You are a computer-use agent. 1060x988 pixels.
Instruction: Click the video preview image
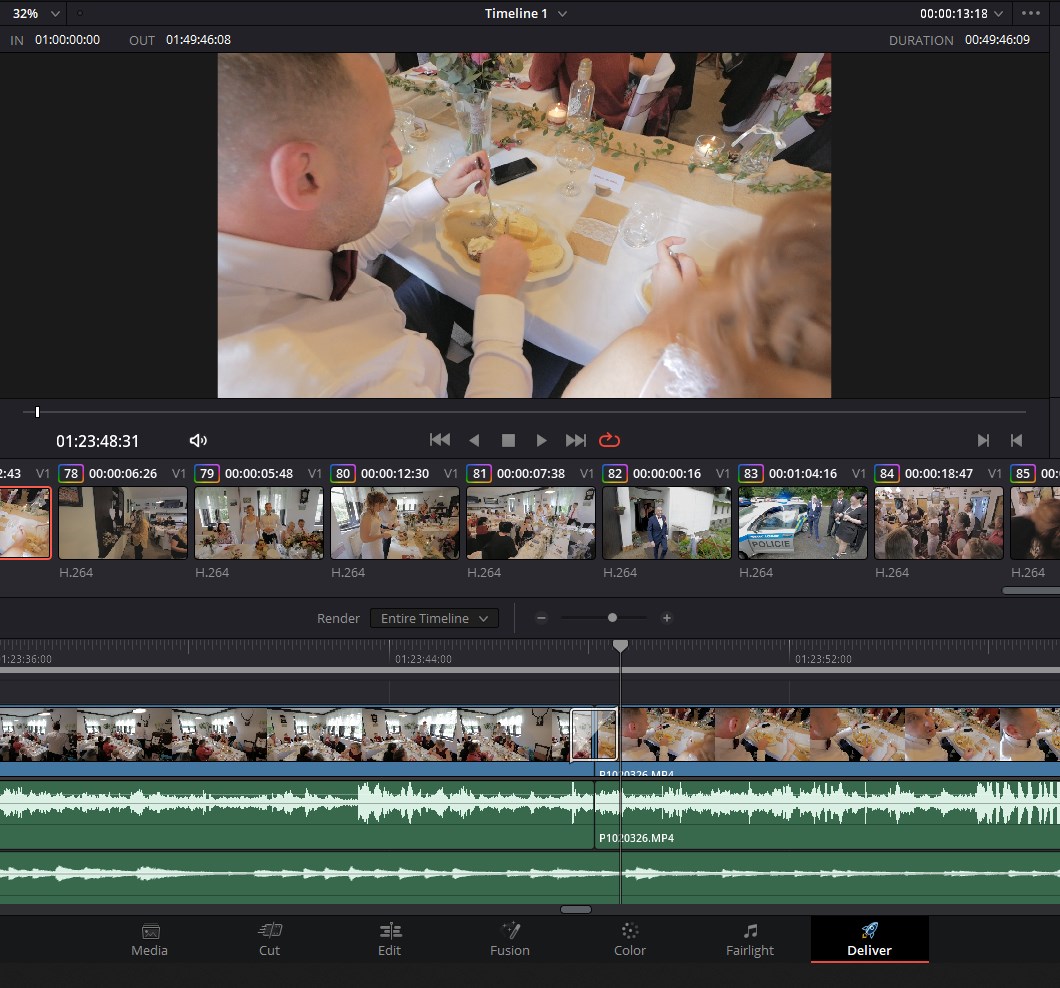[x=524, y=225]
